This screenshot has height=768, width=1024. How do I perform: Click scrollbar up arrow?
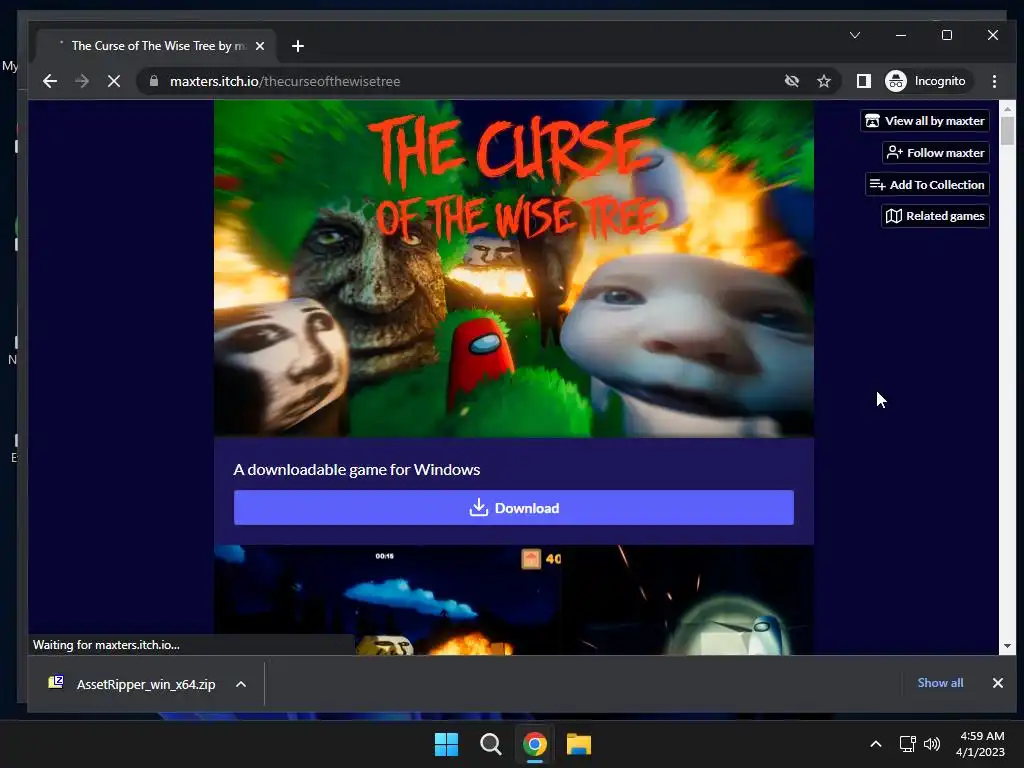(1007, 108)
